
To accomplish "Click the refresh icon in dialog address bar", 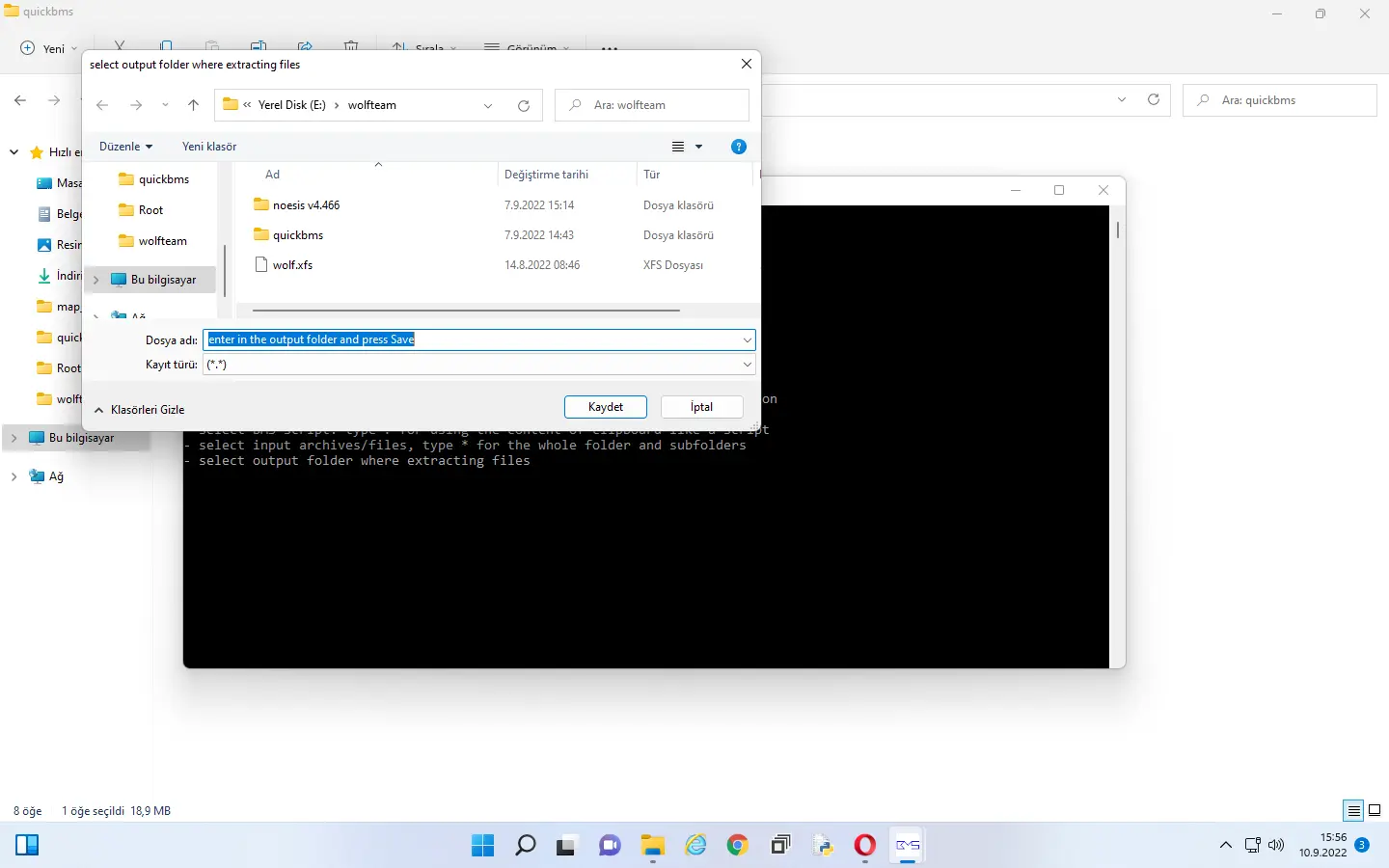I will 524,105.
